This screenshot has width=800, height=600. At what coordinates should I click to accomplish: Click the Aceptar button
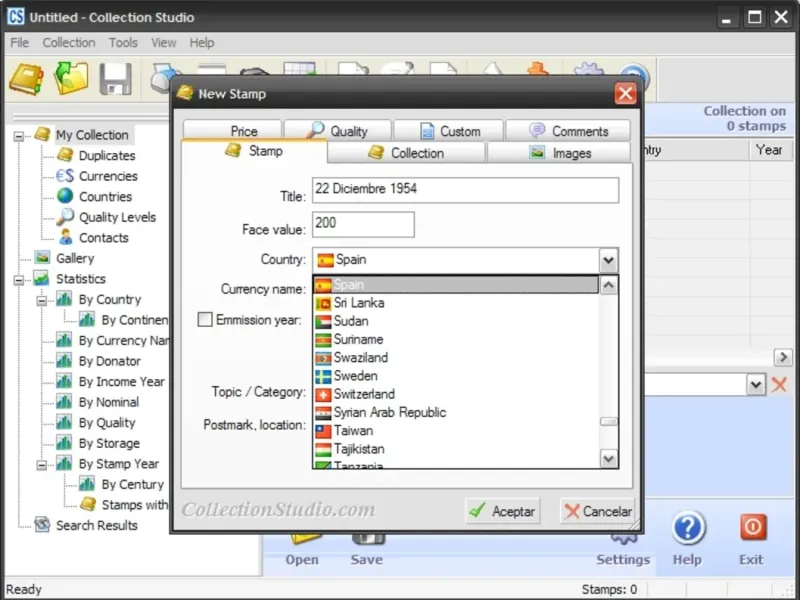point(503,511)
